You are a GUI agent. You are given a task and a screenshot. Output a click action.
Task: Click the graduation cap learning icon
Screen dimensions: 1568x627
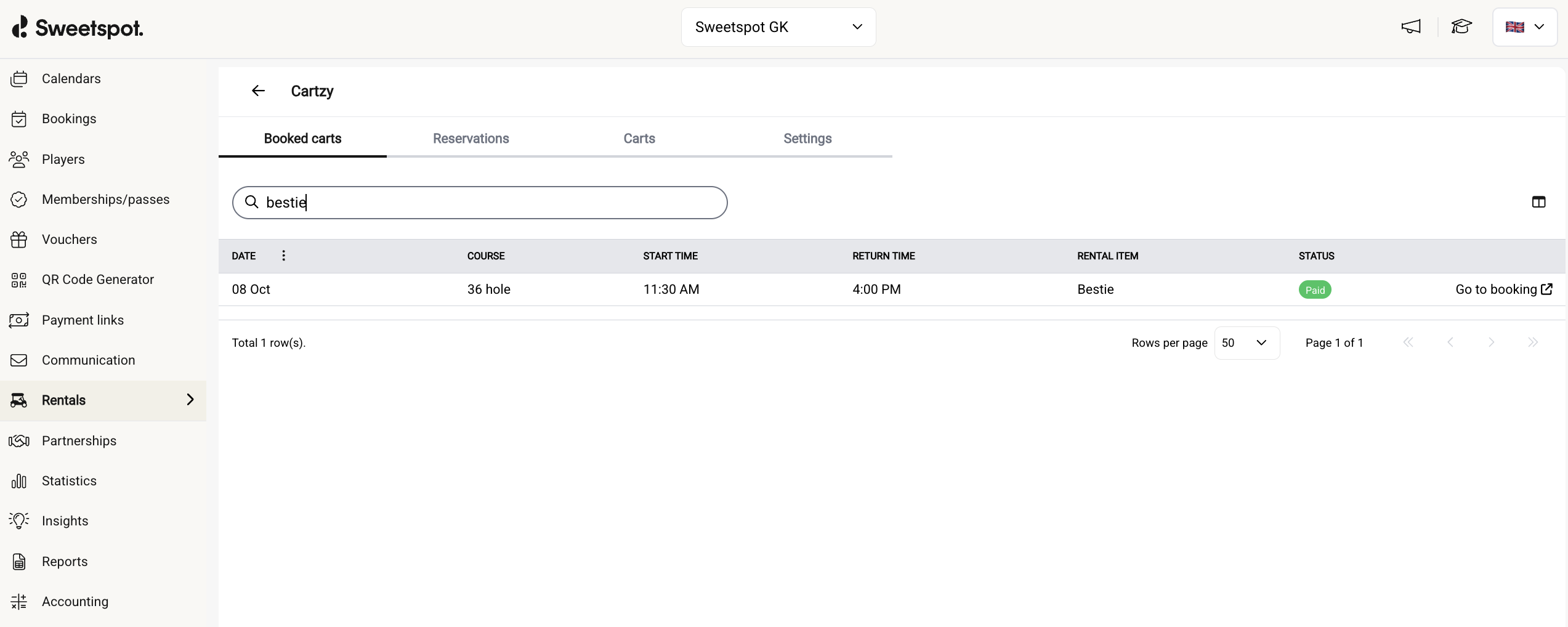point(1461,27)
